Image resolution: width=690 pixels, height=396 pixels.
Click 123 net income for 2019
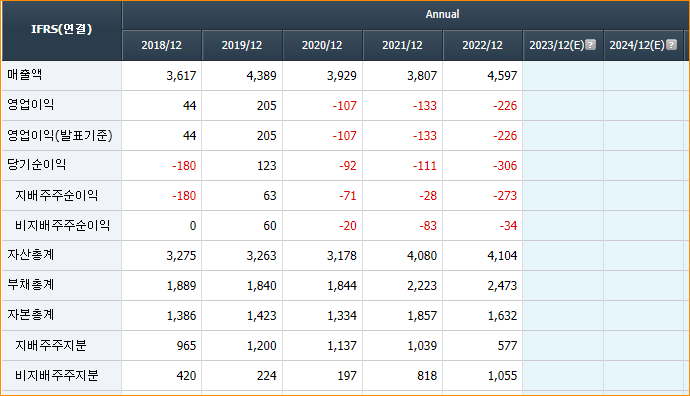coord(267,166)
